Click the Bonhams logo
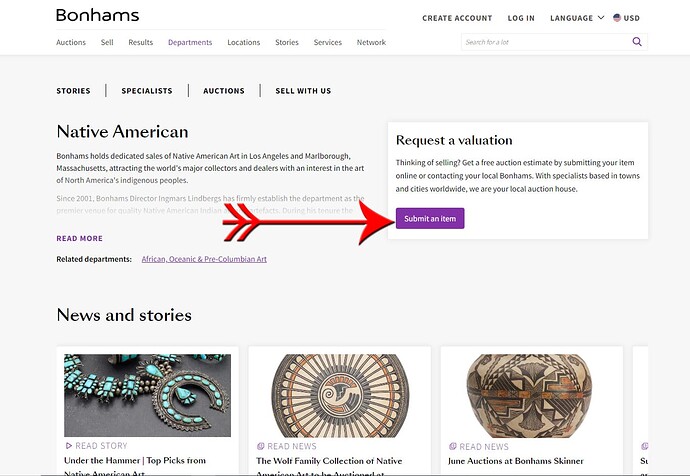Screen dimensions: 690x476 [x=98, y=16]
